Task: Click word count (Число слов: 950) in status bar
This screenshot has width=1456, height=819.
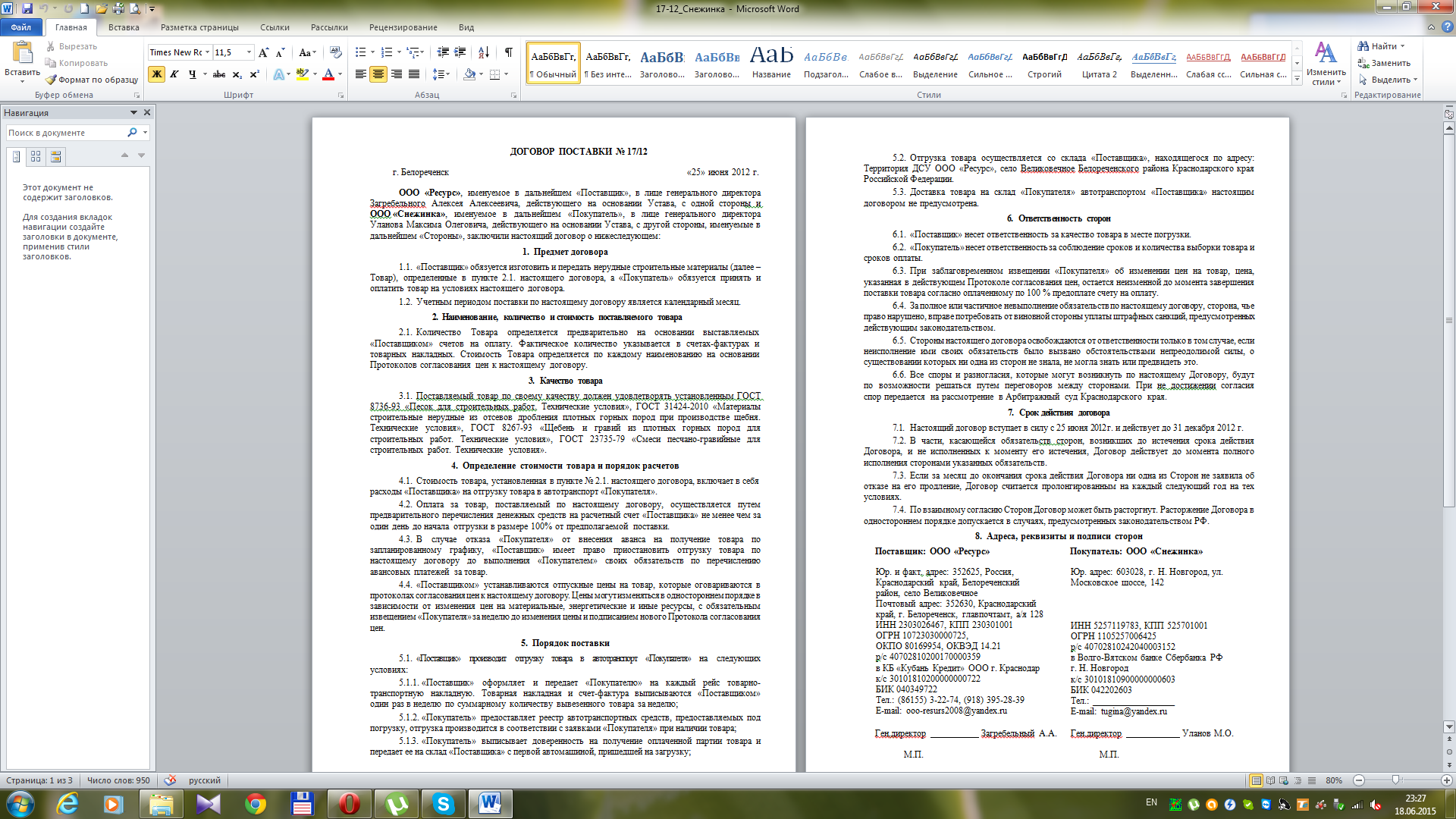Action: [x=118, y=780]
